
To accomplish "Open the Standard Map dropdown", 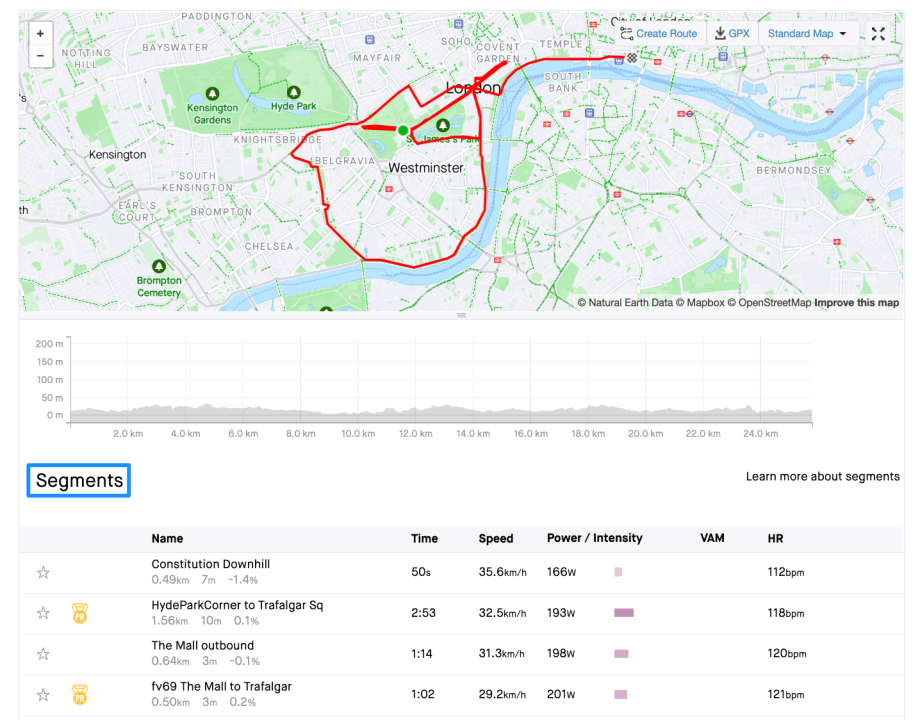I will tap(807, 34).
